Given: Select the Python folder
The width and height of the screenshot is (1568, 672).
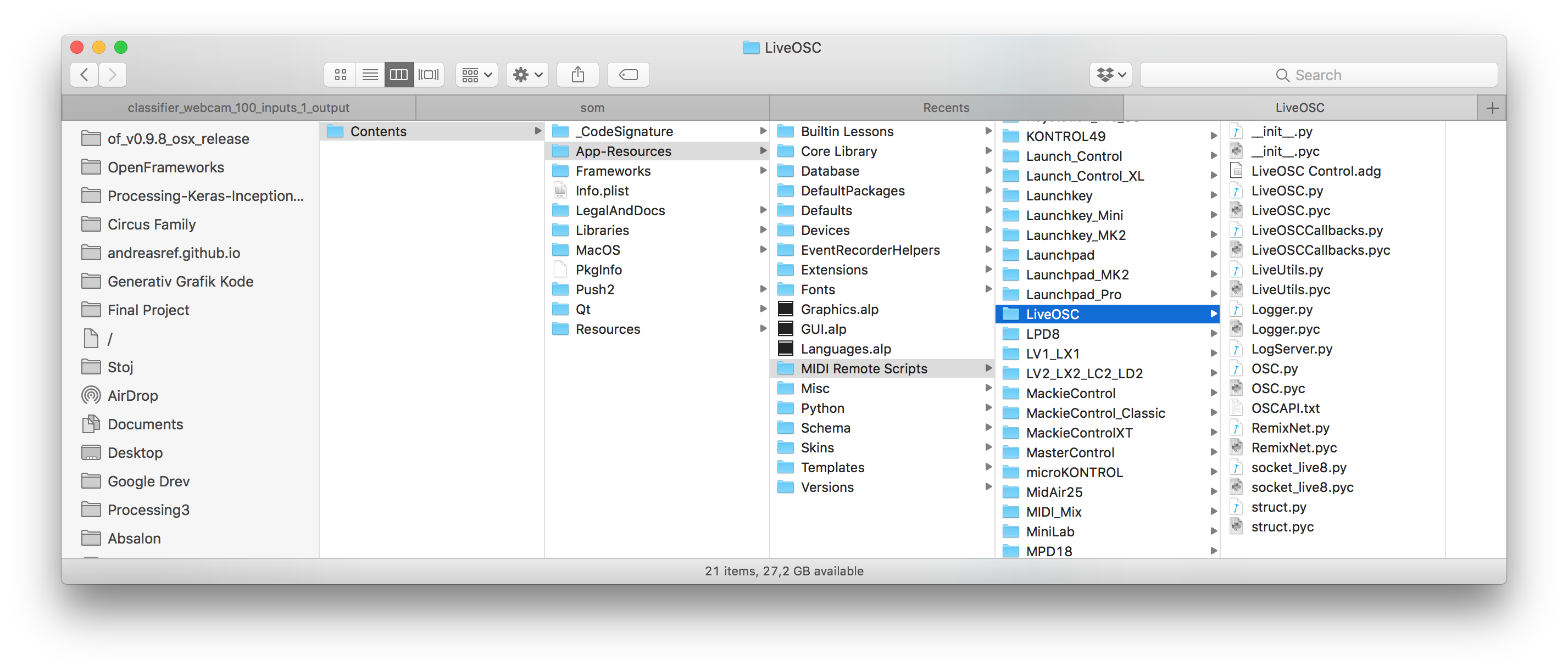Looking at the screenshot, I should (x=822, y=408).
